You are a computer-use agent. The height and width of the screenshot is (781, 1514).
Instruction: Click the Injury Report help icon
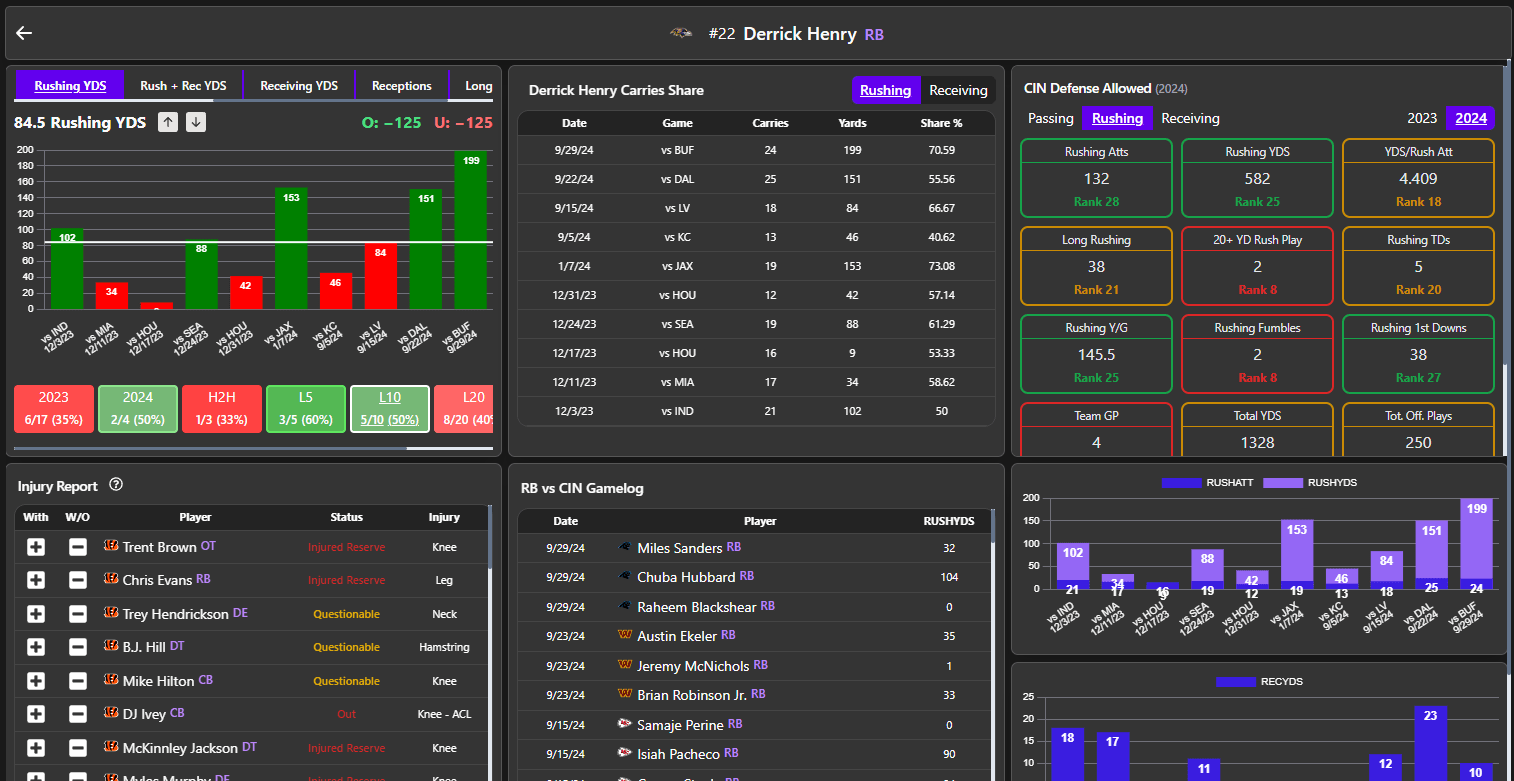(x=116, y=485)
